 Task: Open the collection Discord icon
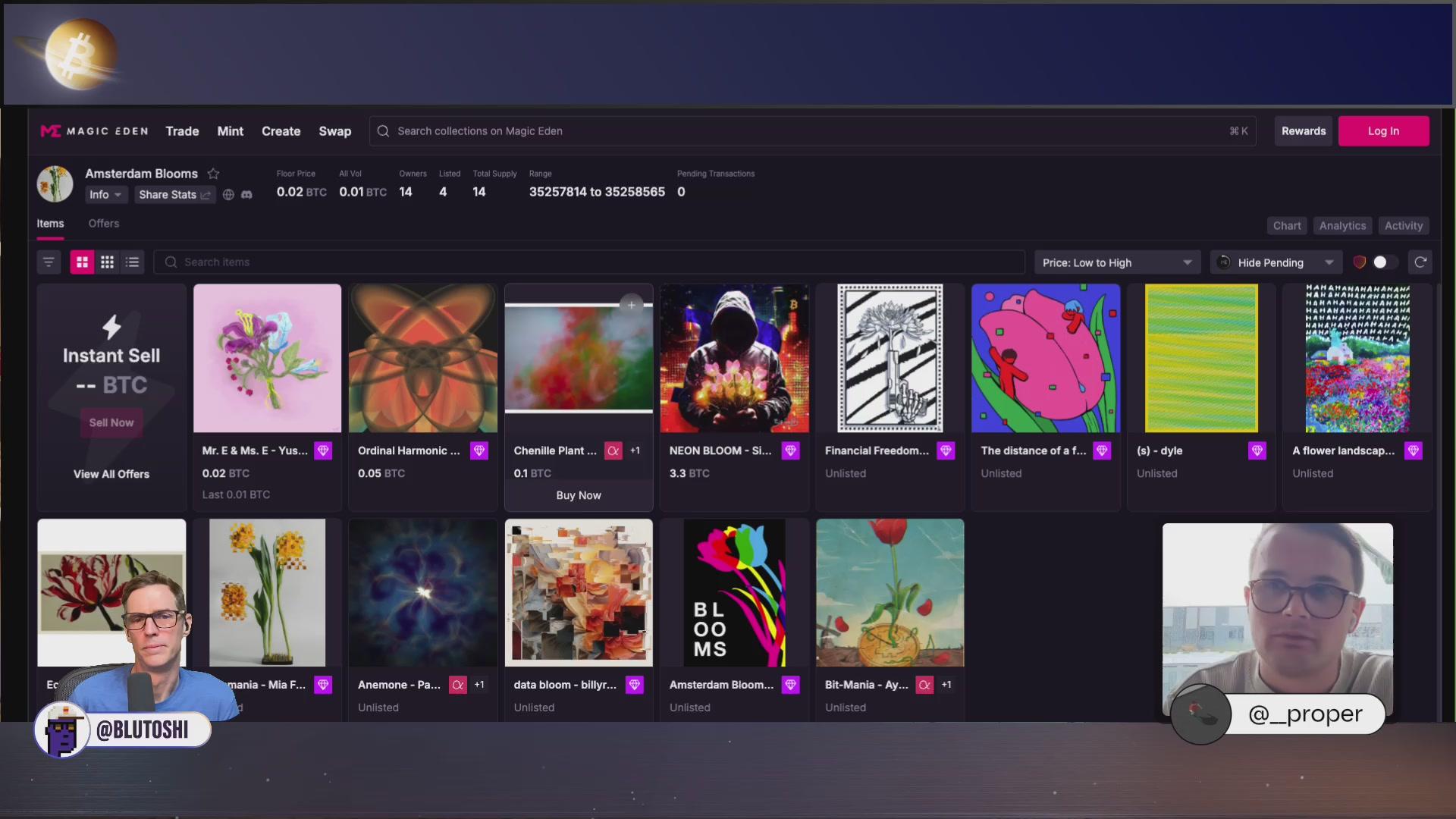(246, 195)
